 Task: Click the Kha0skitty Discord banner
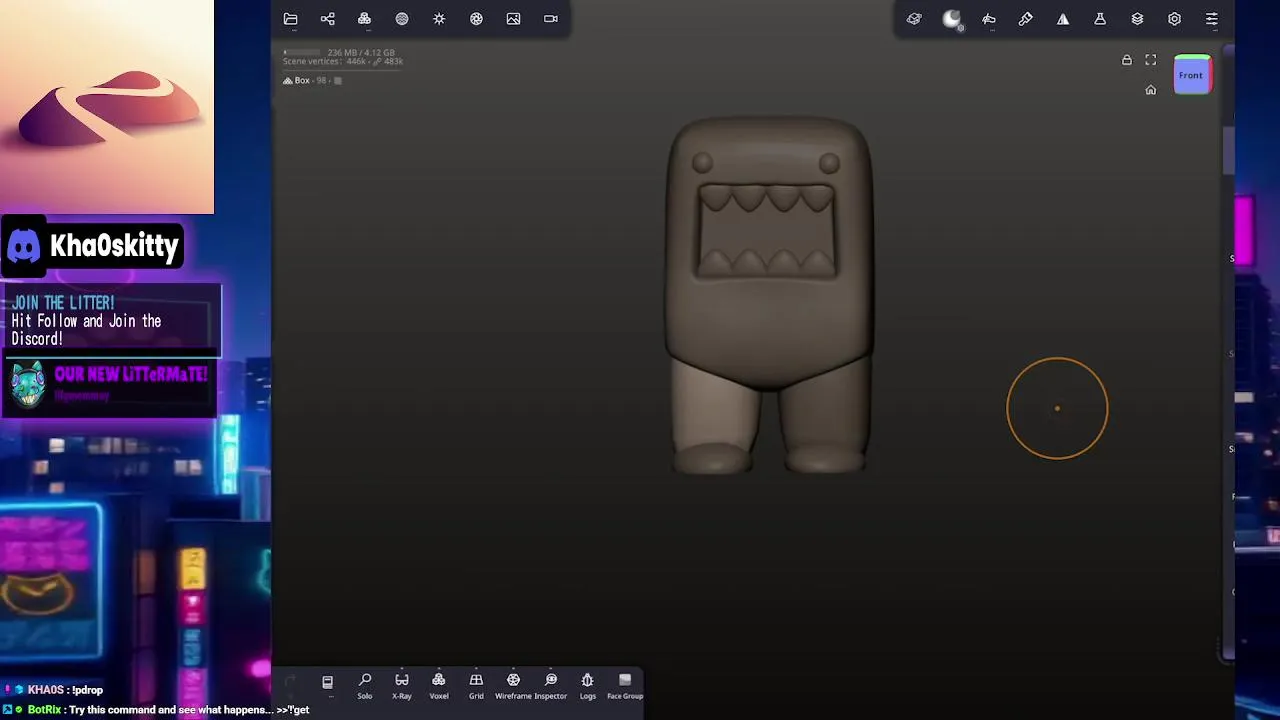coord(92,246)
